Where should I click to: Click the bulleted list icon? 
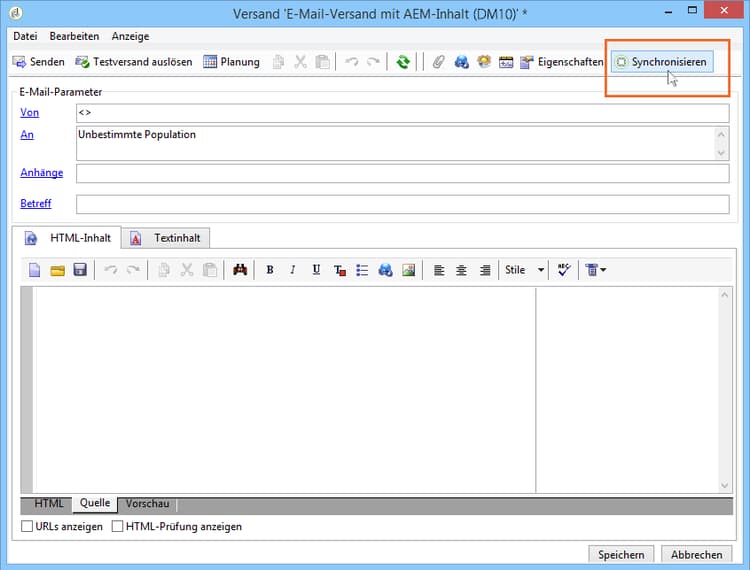coord(363,271)
